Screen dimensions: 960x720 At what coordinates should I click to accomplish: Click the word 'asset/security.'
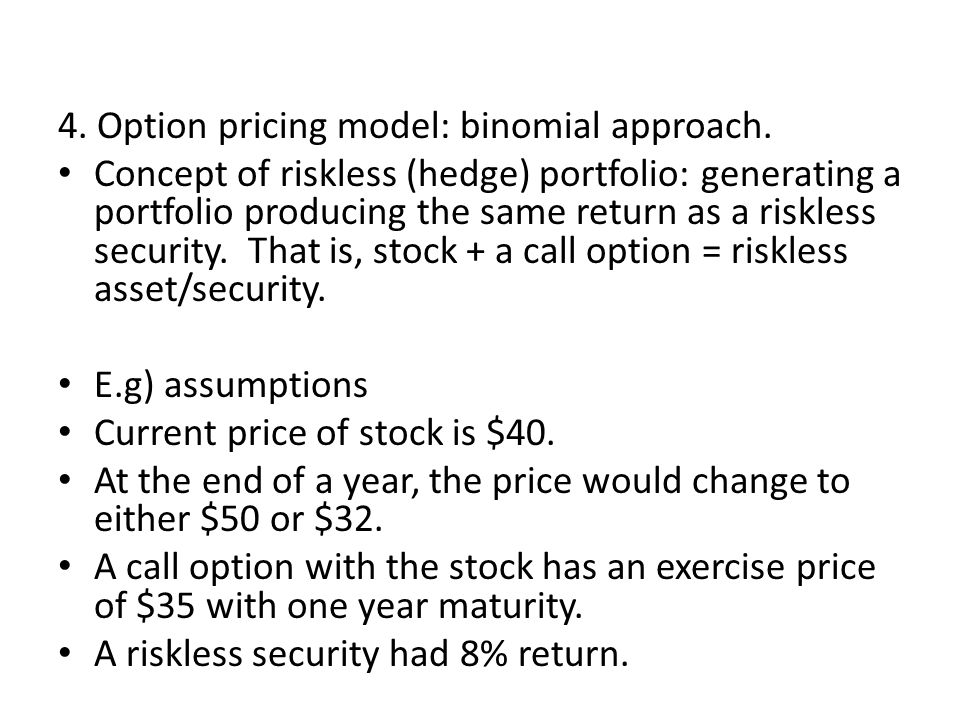point(209,290)
